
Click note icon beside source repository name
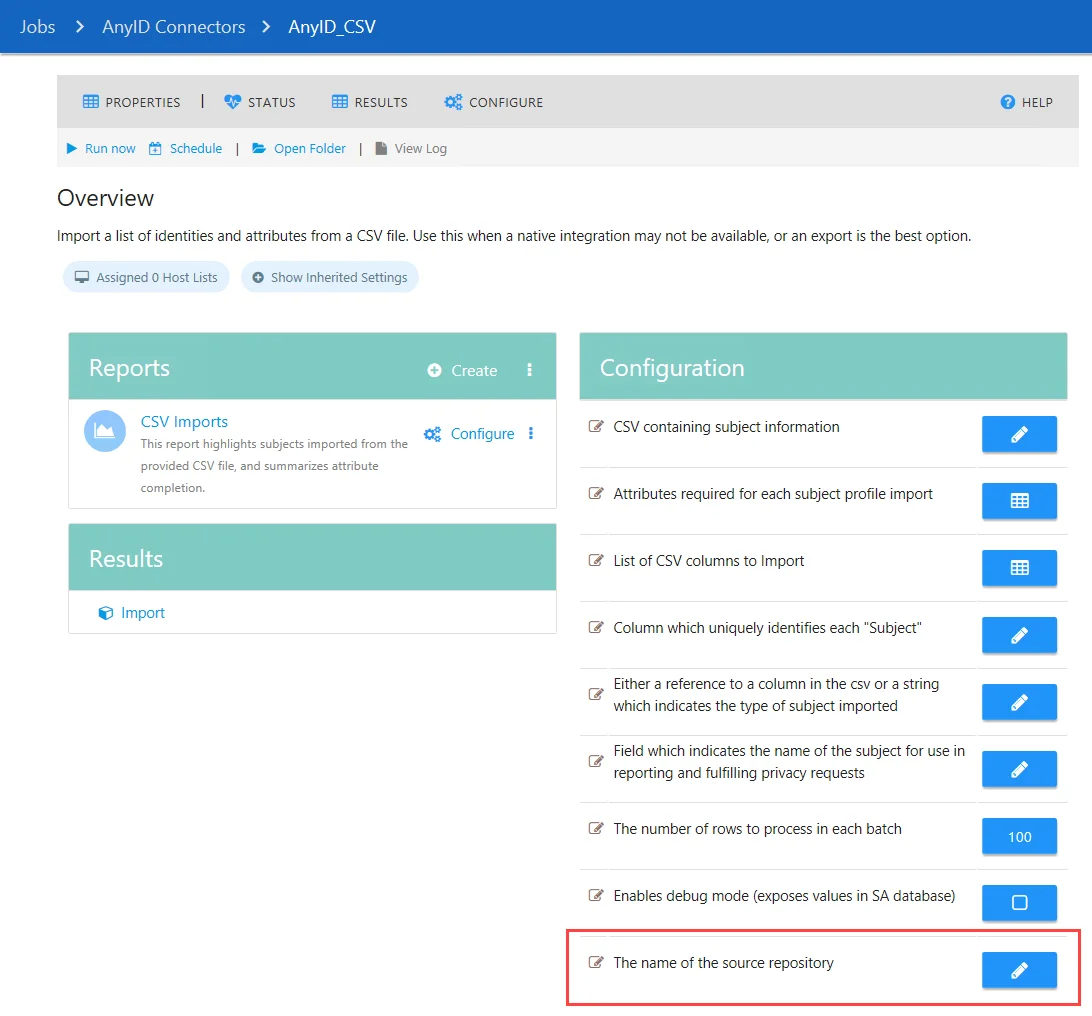coord(595,962)
